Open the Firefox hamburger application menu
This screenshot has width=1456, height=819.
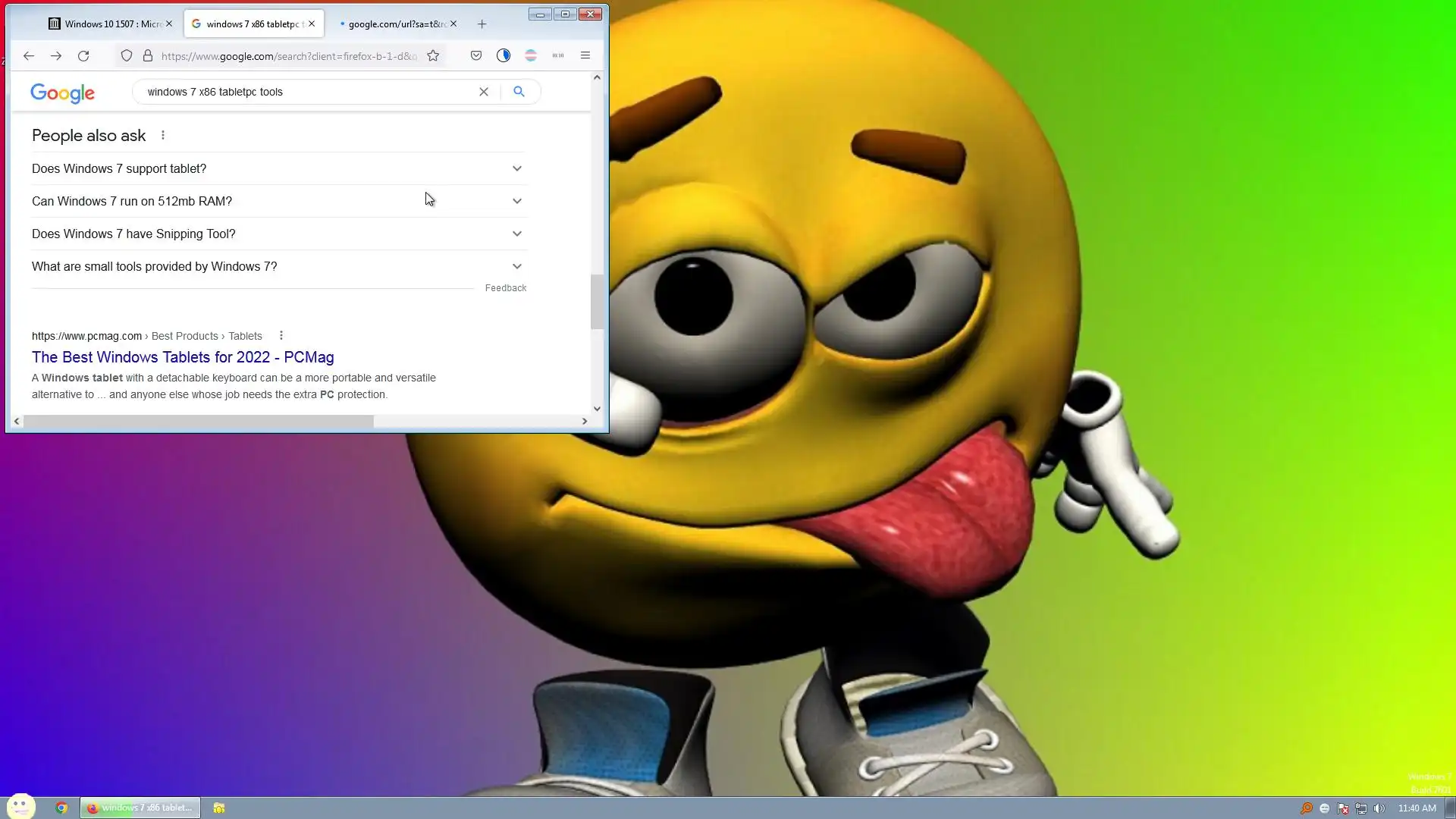[x=585, y=55]
